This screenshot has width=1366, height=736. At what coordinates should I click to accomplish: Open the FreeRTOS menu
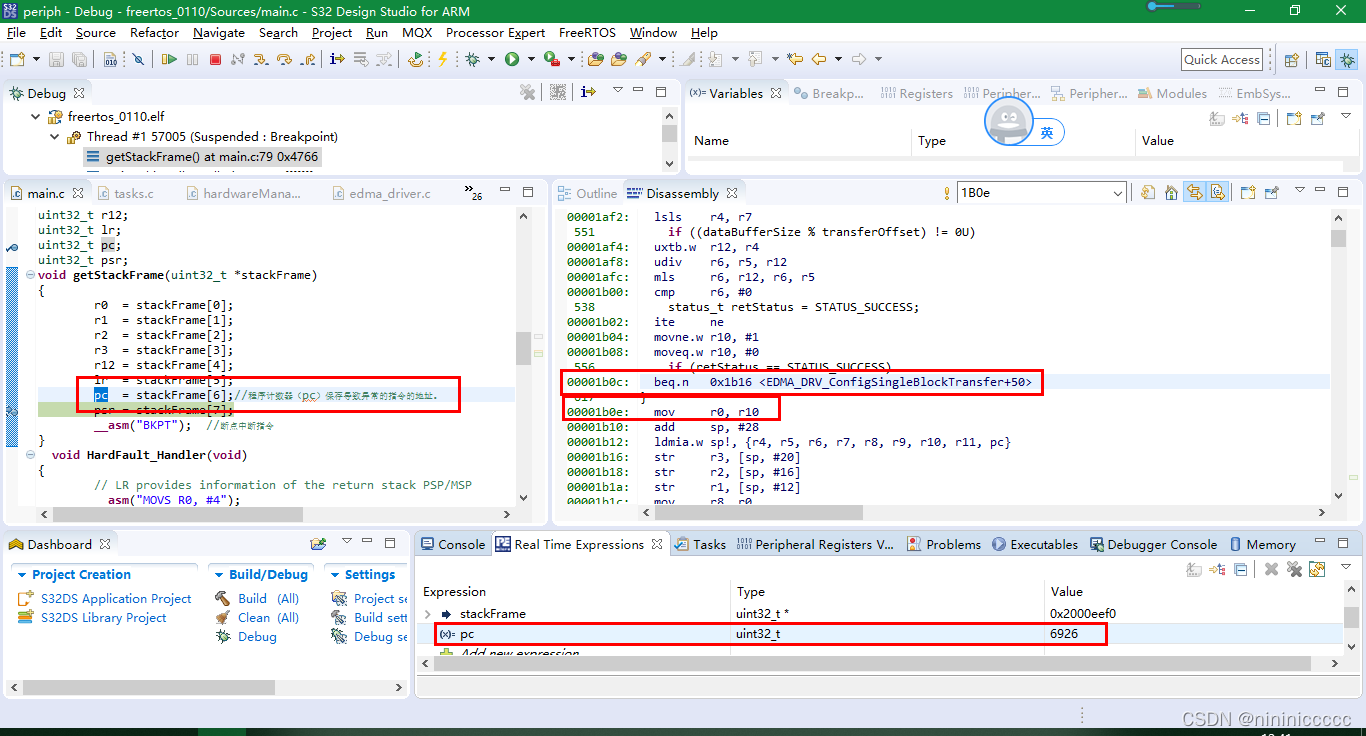(x=588, y=32)
